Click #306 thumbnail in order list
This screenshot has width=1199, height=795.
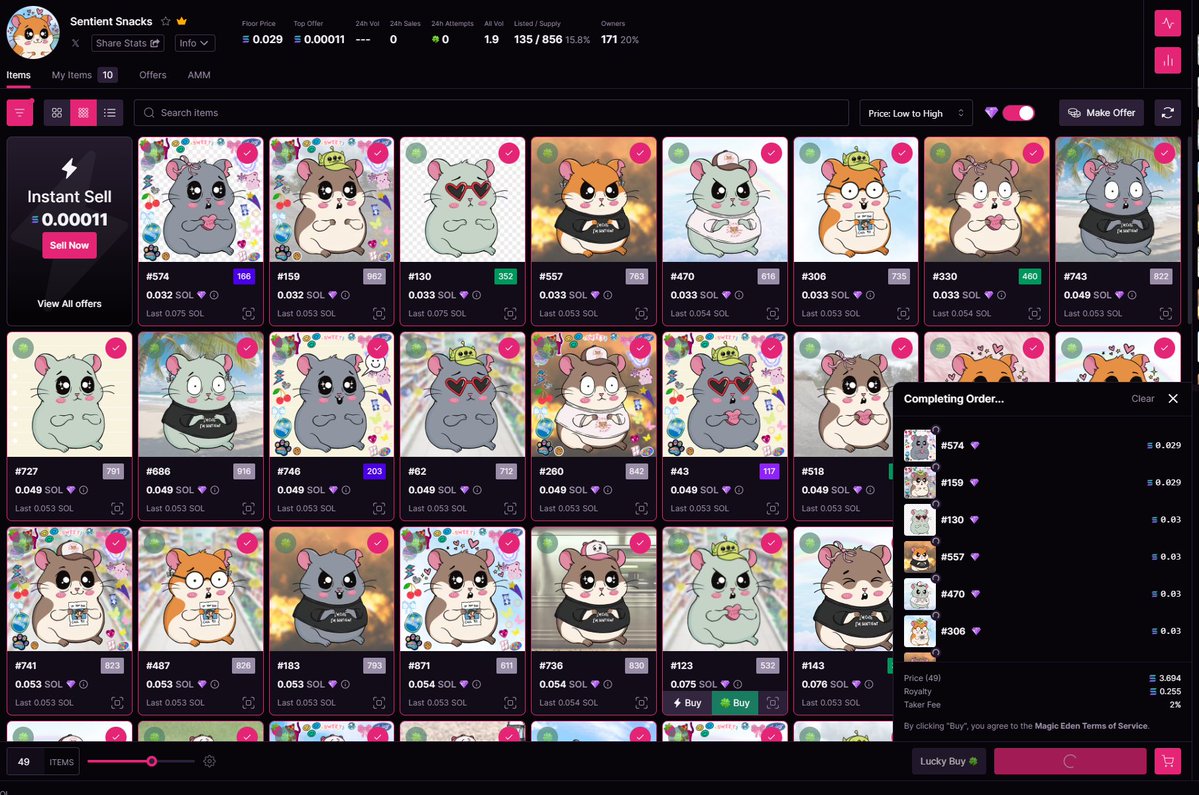point(920,631)
